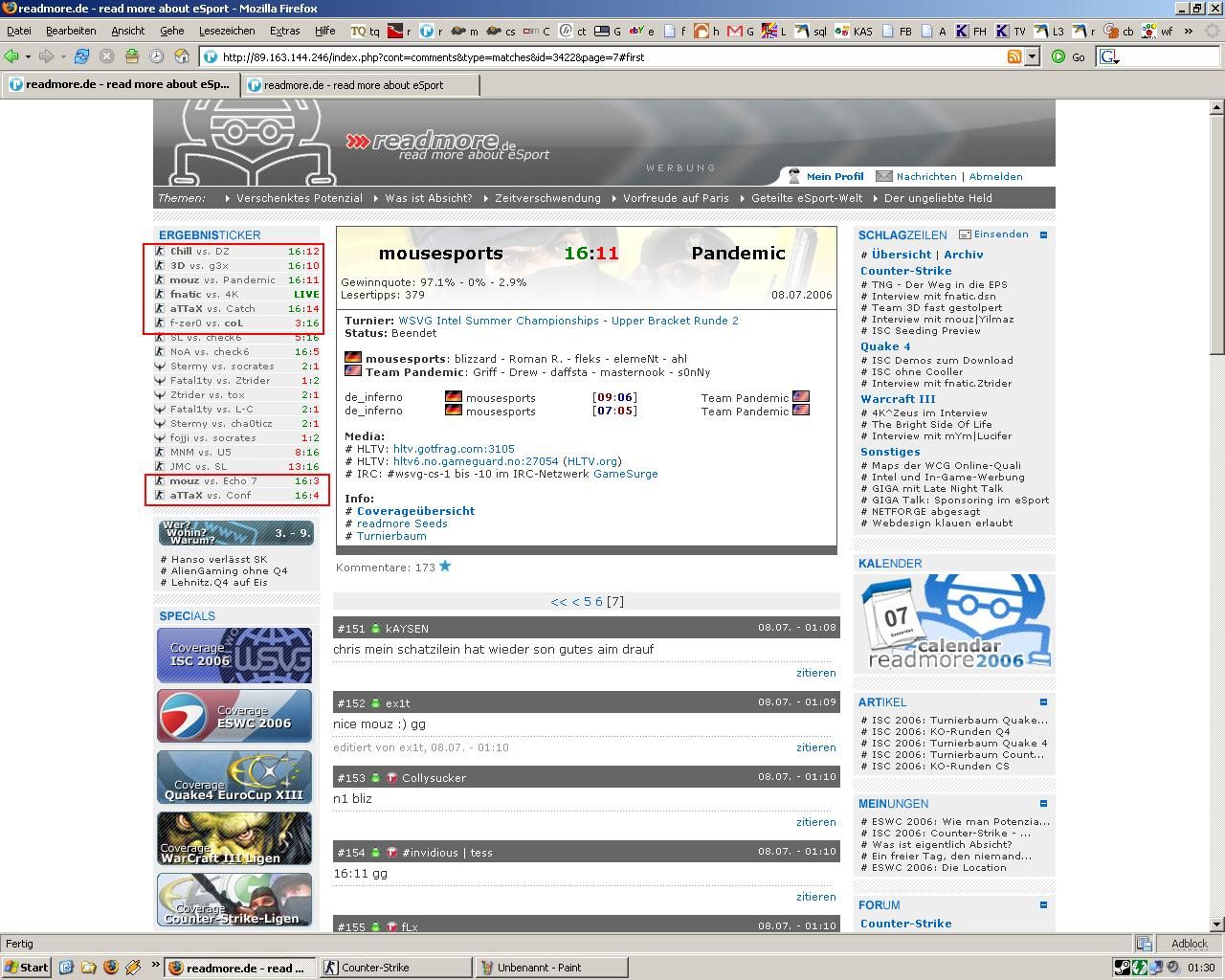The image size is (1225, 980).
Task: Open the address bar URL dropdown
Action: (x=1032, y=56)
